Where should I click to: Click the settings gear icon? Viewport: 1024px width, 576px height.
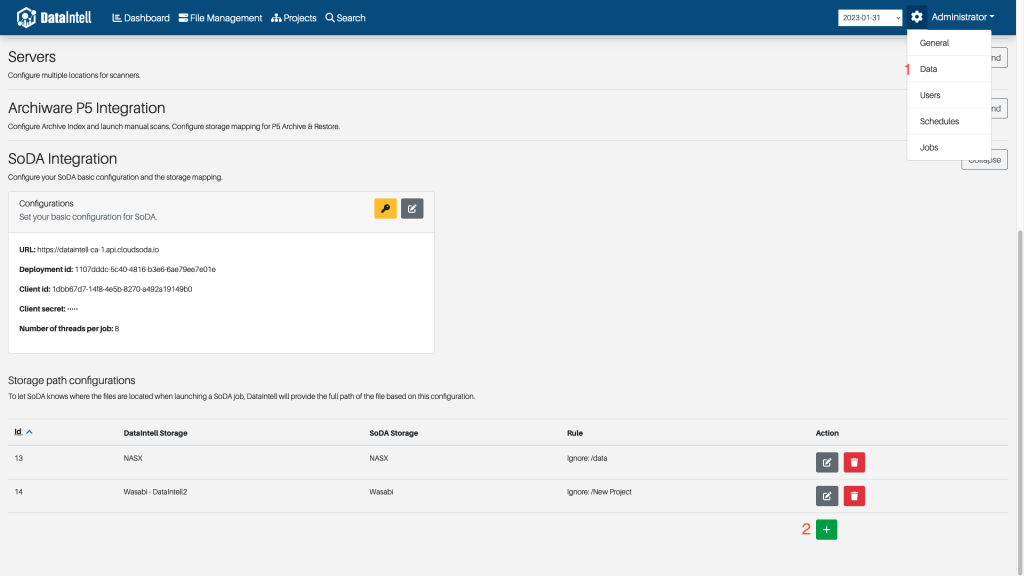pyautogui.click(x=917, y=17)
